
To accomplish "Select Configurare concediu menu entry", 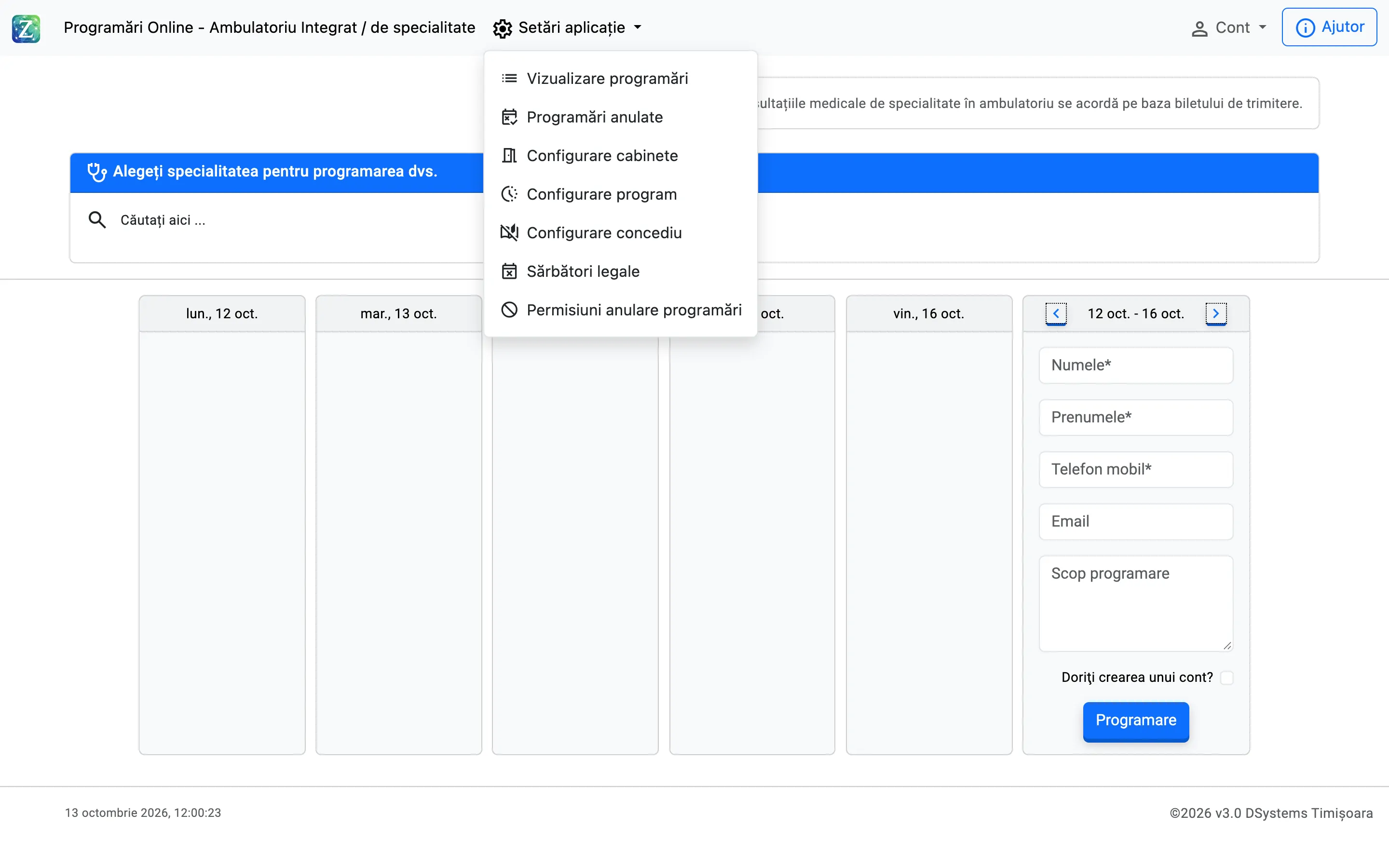I will 620,232.
